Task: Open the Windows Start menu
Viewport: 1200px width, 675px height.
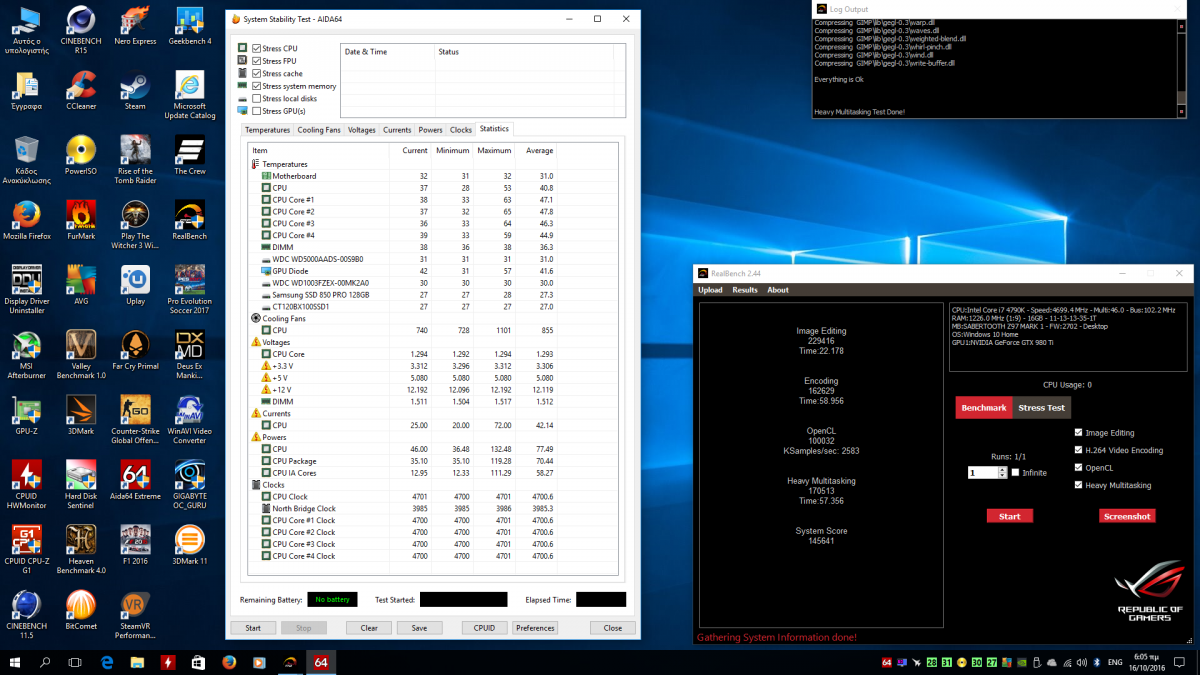Action: click(15, 662)
